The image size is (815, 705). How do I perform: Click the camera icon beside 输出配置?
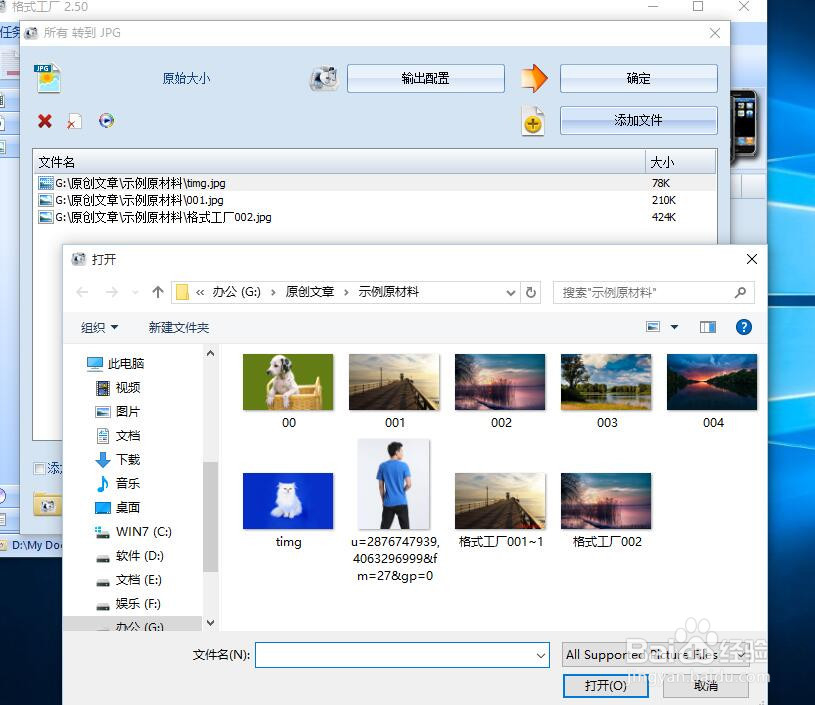323,77
